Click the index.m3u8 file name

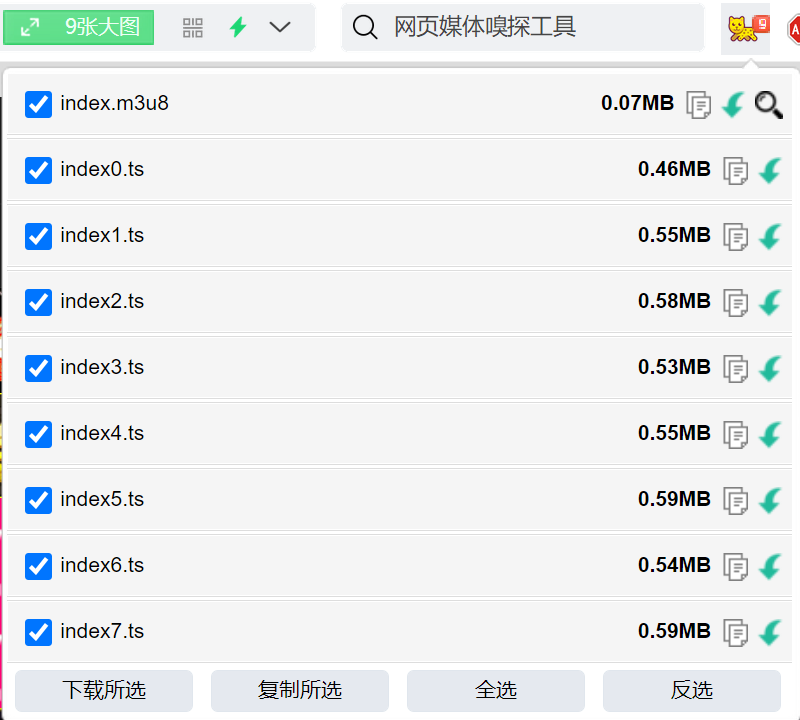pyautogui.click(x=114, y=104)
